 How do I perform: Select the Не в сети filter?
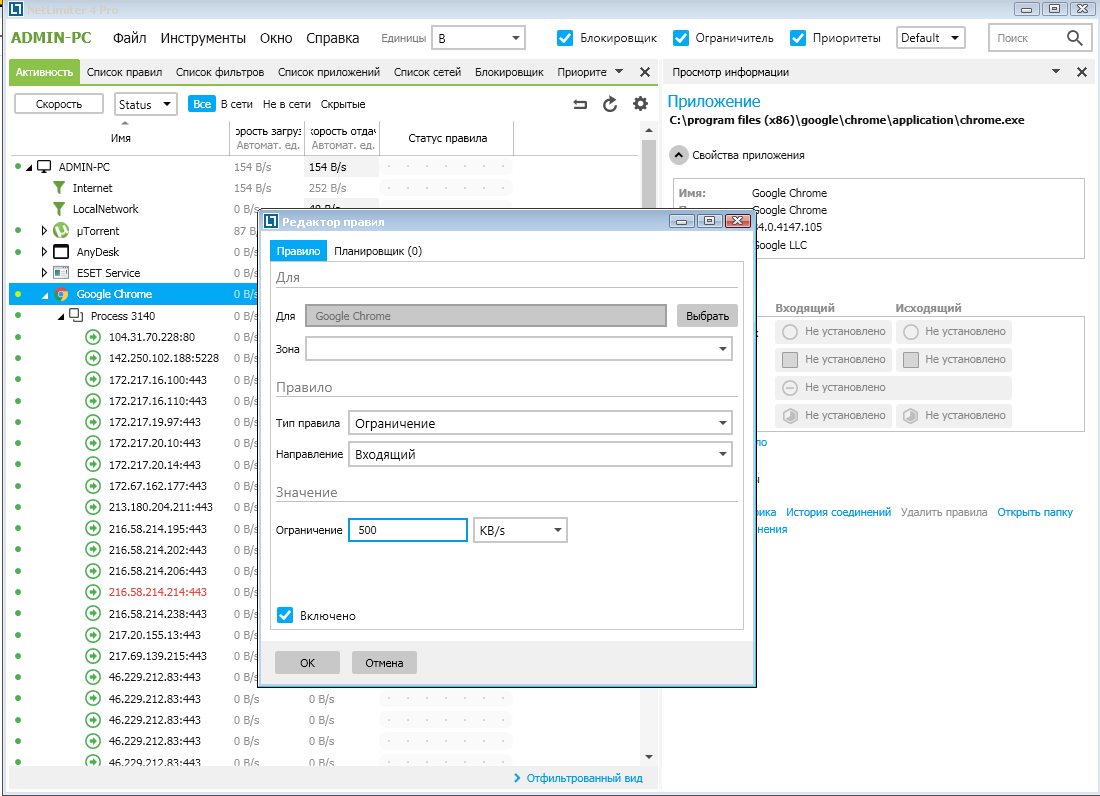tap(286, 104)
